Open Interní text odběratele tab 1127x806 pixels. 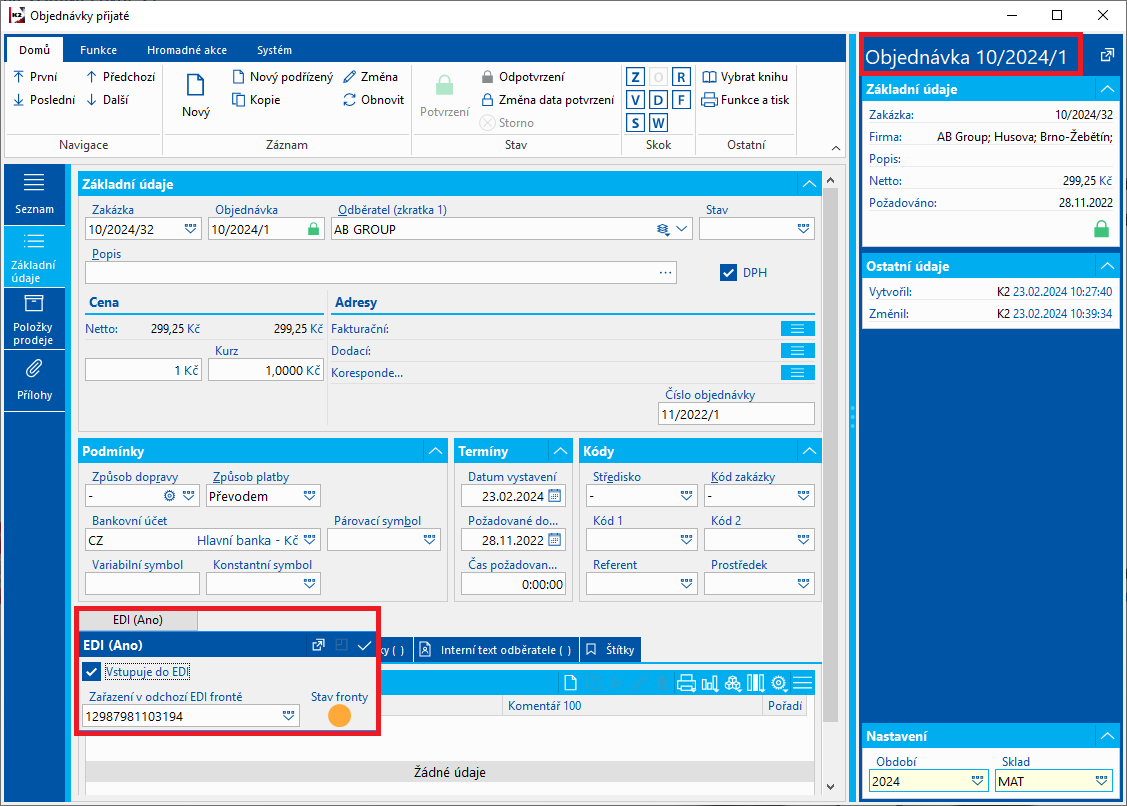click(496, 650)
